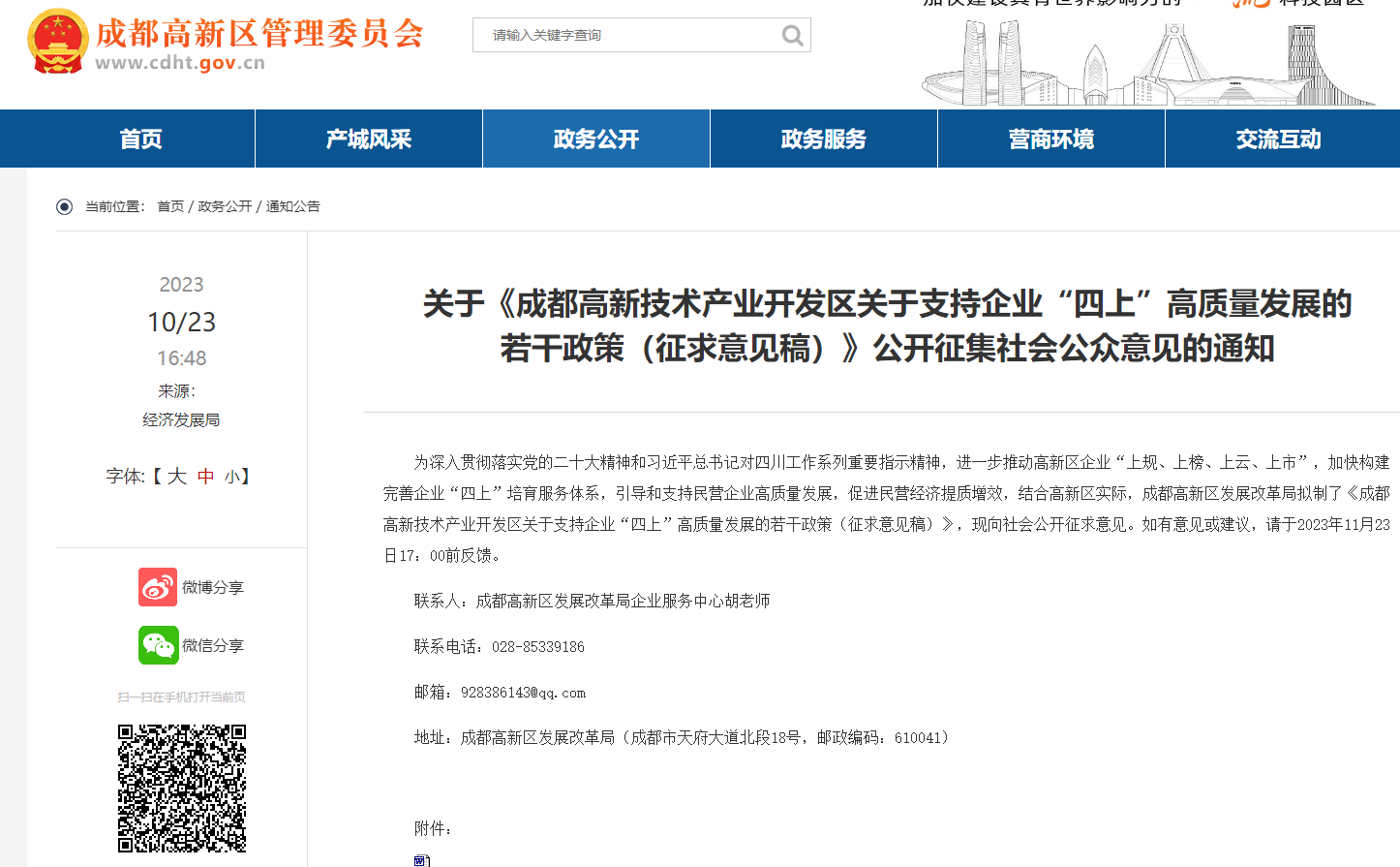The height and width of the screenshot is (867, 1400).
Task: Share page via Weibo icon
Action: (158, 587)
